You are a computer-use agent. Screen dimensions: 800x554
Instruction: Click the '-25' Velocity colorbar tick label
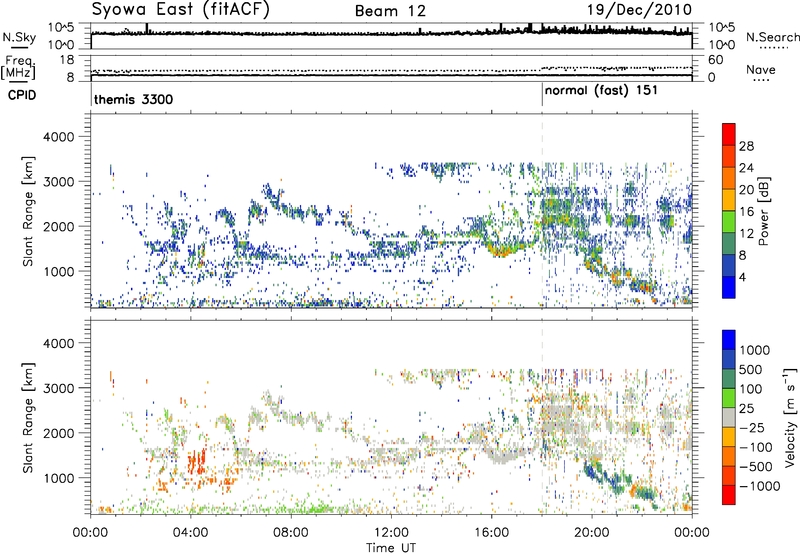(752, 427)
